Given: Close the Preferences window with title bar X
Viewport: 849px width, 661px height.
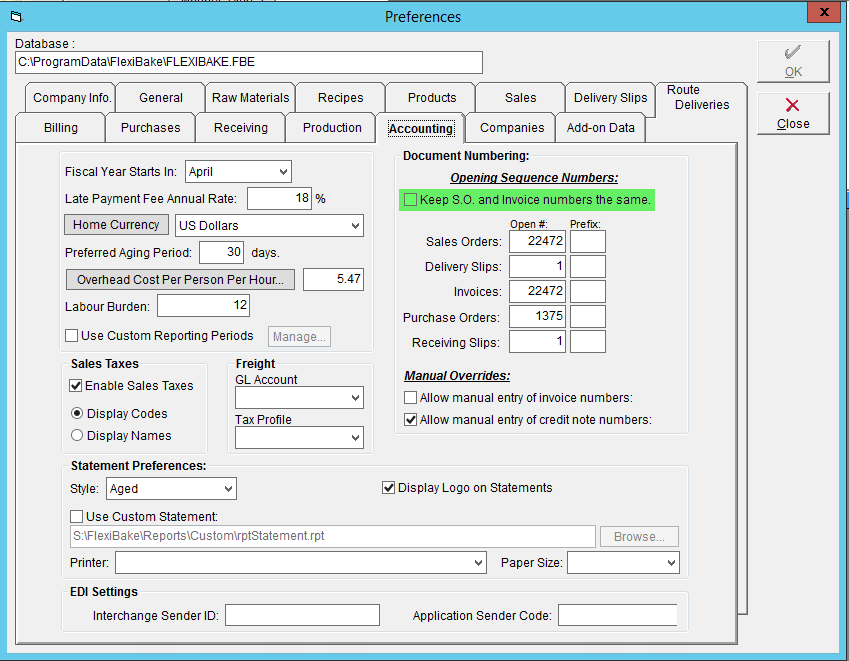Looking at the screenshot, I should [x=824, y=12].
